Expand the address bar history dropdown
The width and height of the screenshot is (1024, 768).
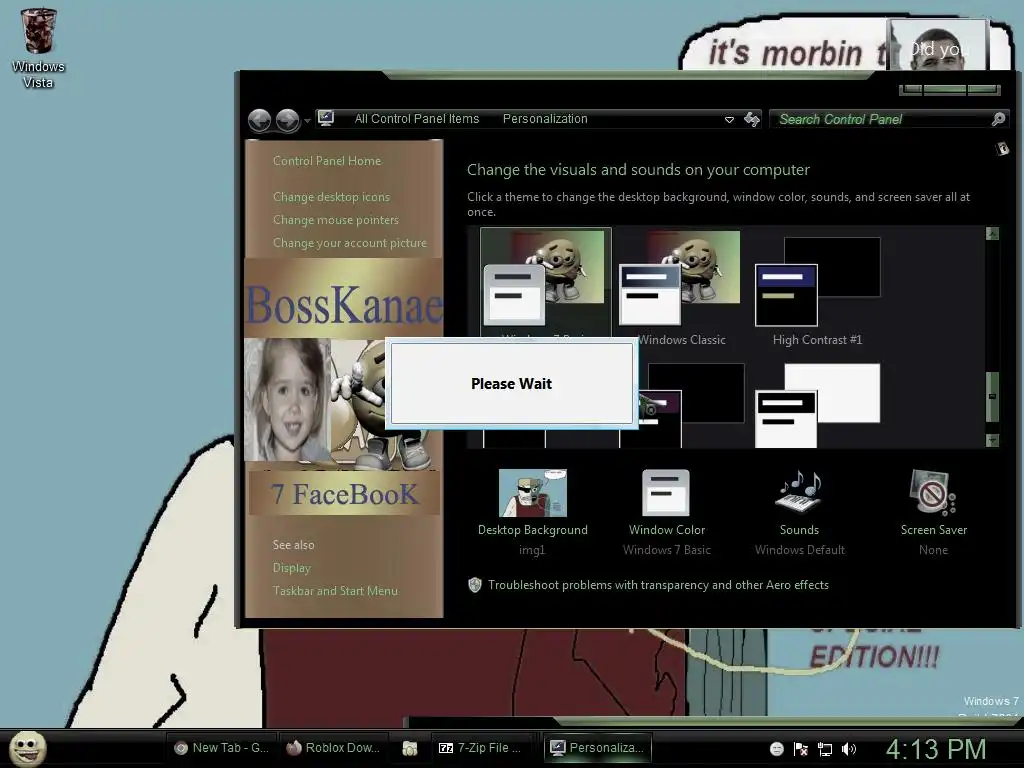729,120
